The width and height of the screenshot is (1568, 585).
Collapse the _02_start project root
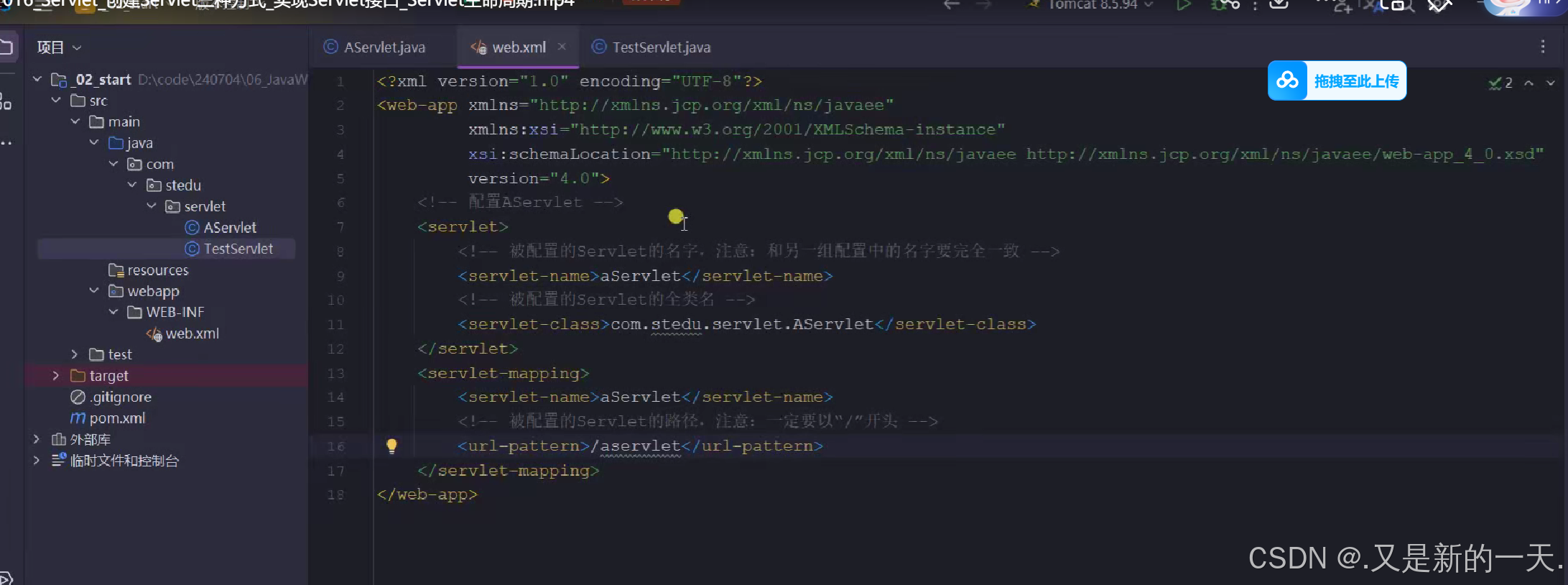point(37,79)
